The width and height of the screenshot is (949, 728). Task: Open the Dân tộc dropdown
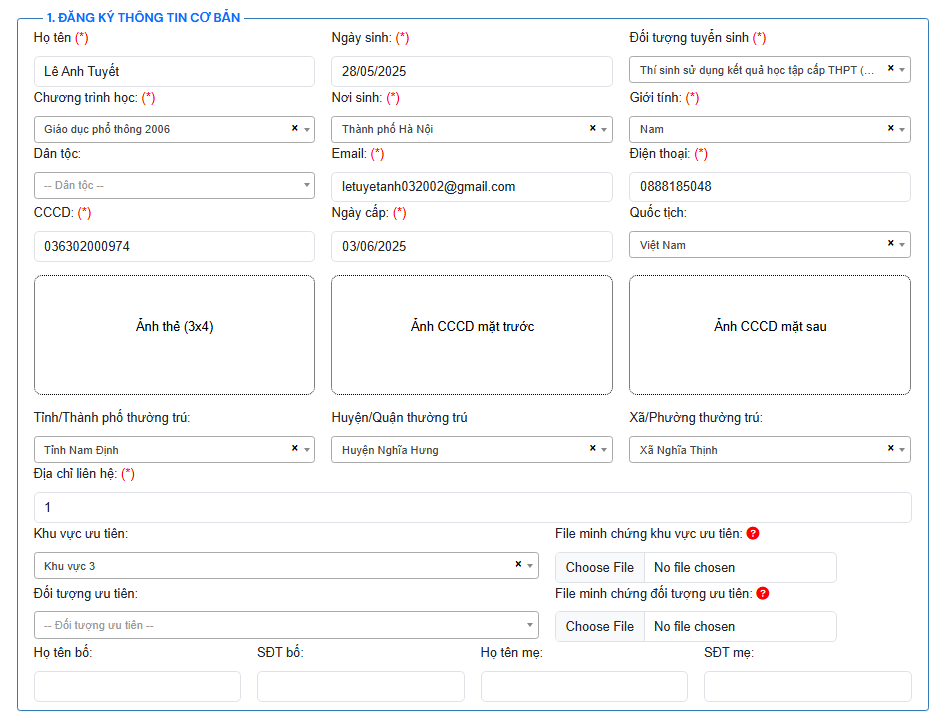point(174,186)
